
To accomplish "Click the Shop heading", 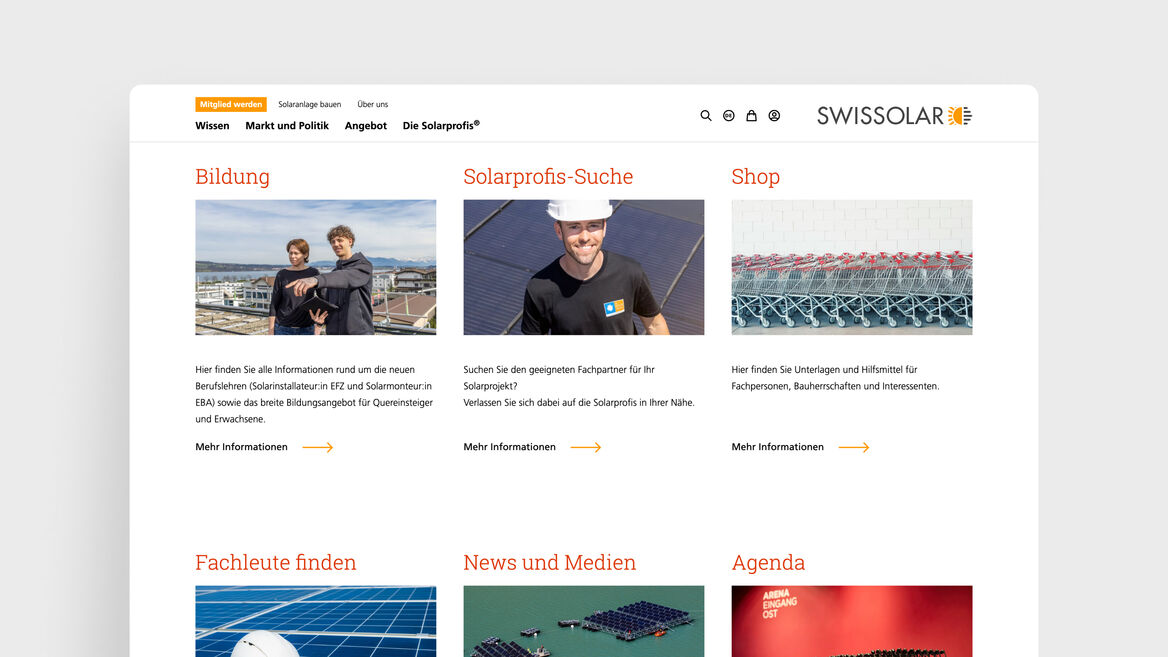I will [755, 177].
